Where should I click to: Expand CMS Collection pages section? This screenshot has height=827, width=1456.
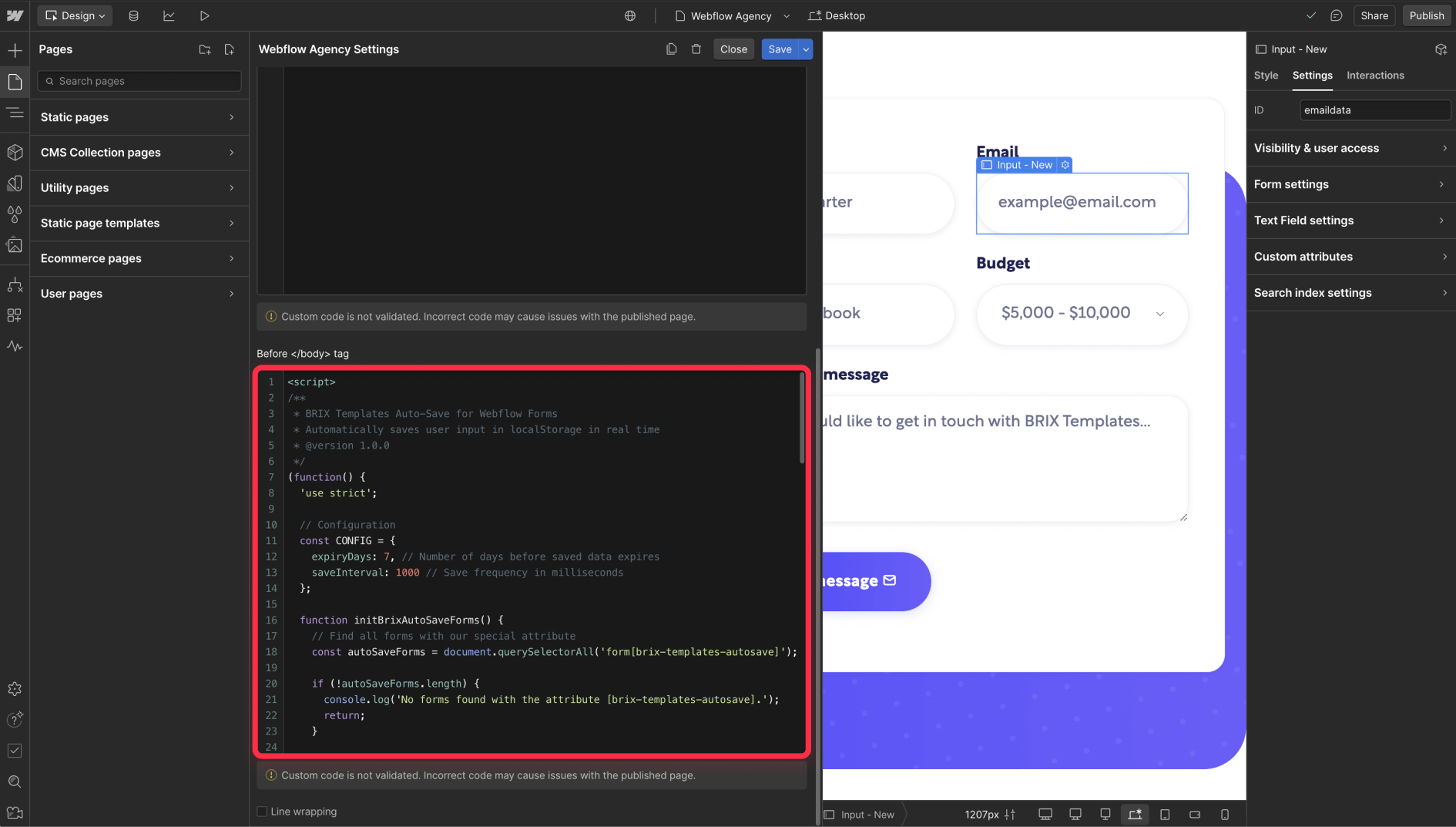[139, 153]
